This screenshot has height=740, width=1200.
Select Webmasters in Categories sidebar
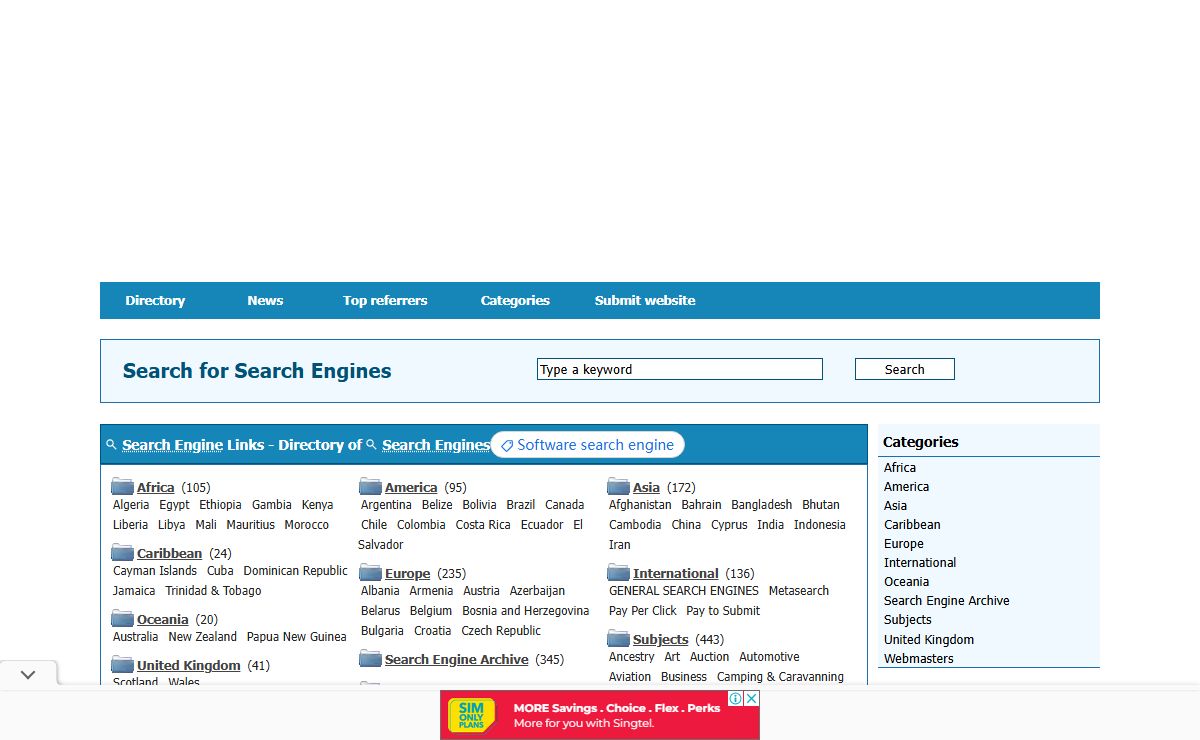[919, 658]
